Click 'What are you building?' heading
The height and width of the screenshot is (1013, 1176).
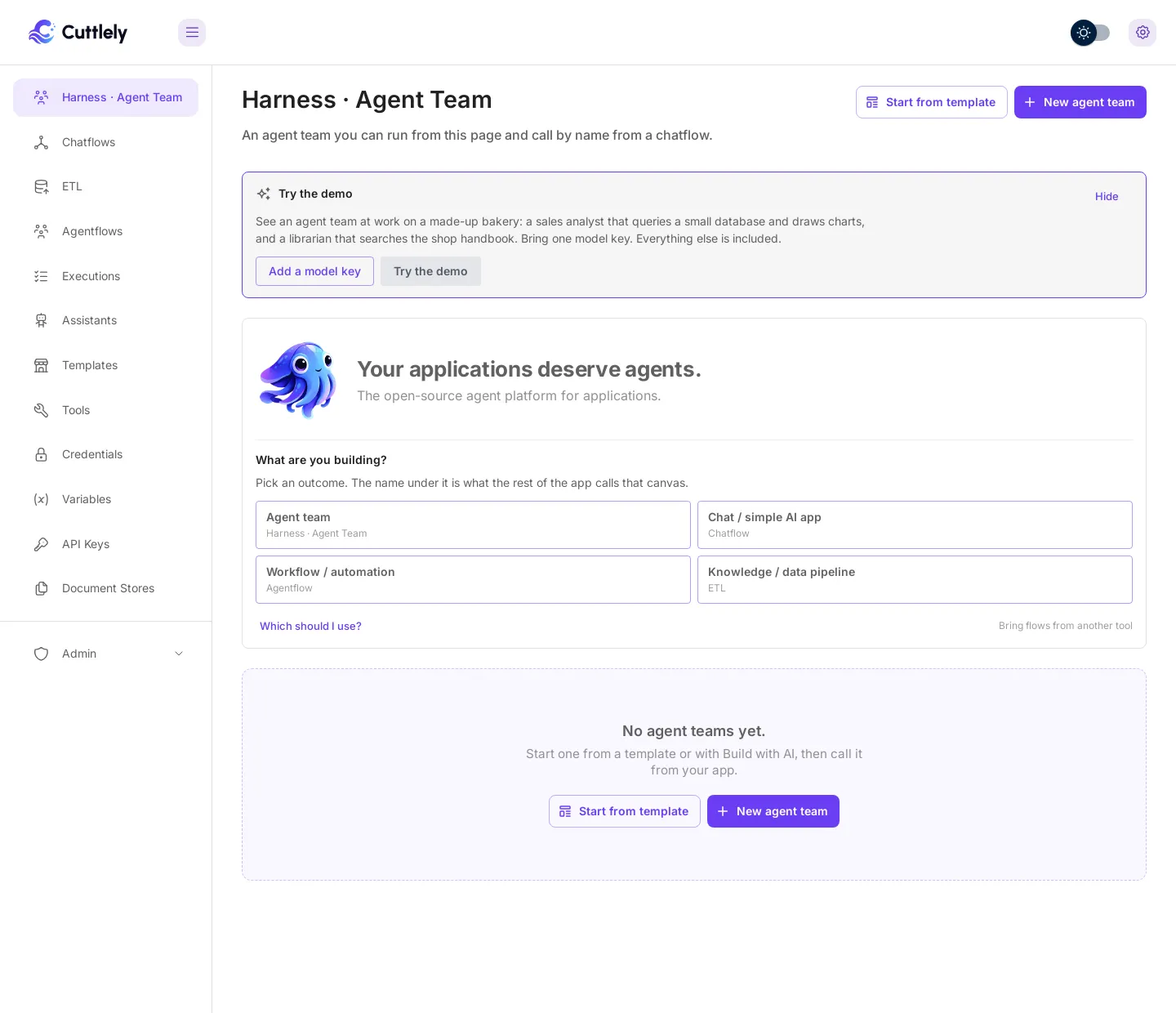click(321, 460)
